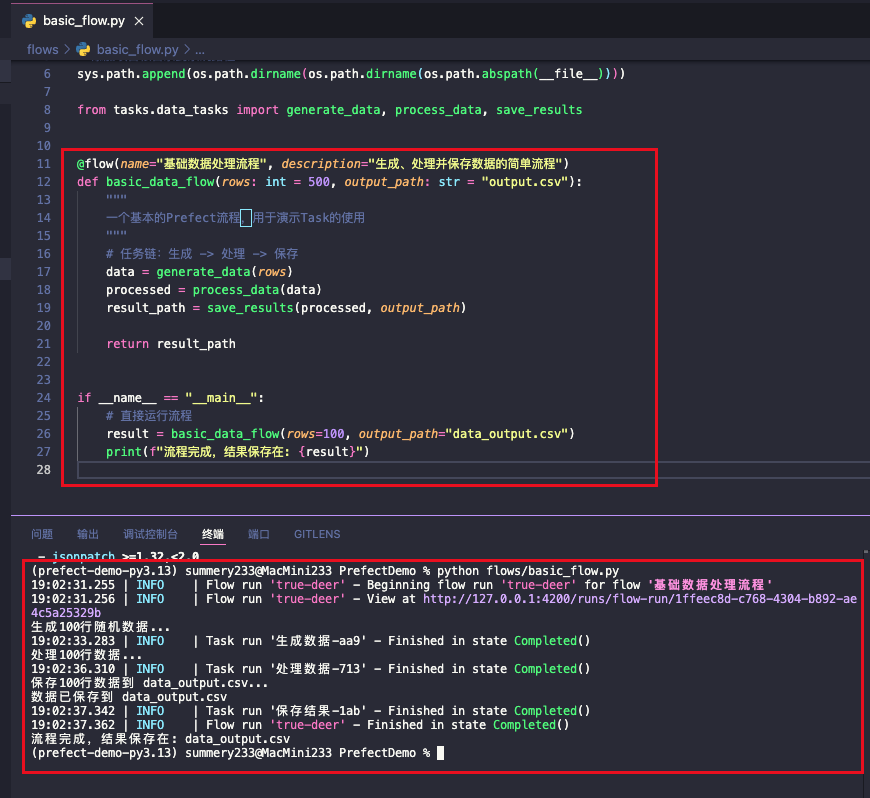Click 'return result_path' on line 21
Screen dimensions: 870x798
171,344
